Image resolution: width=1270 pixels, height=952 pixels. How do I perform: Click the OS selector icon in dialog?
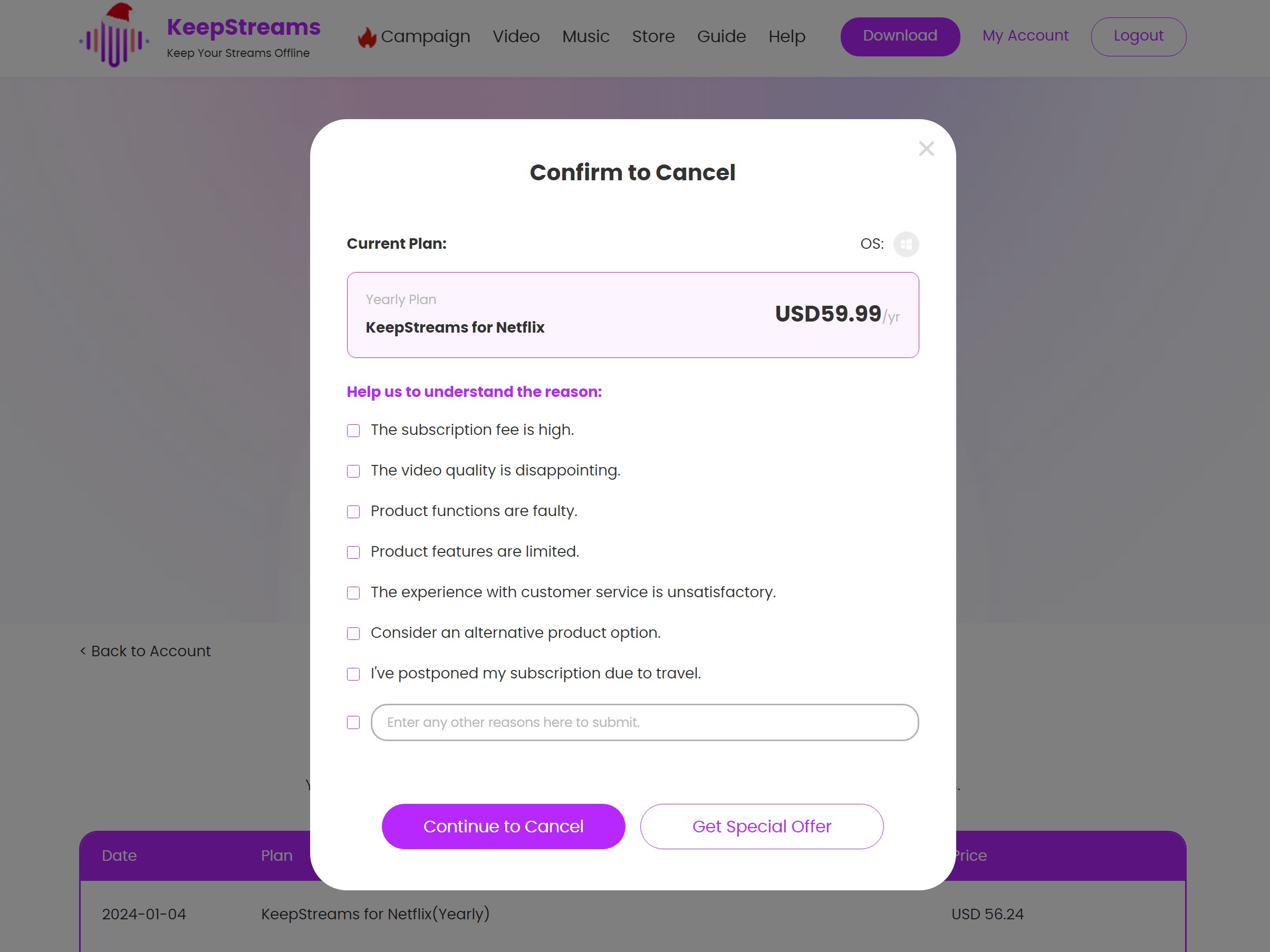905,243
